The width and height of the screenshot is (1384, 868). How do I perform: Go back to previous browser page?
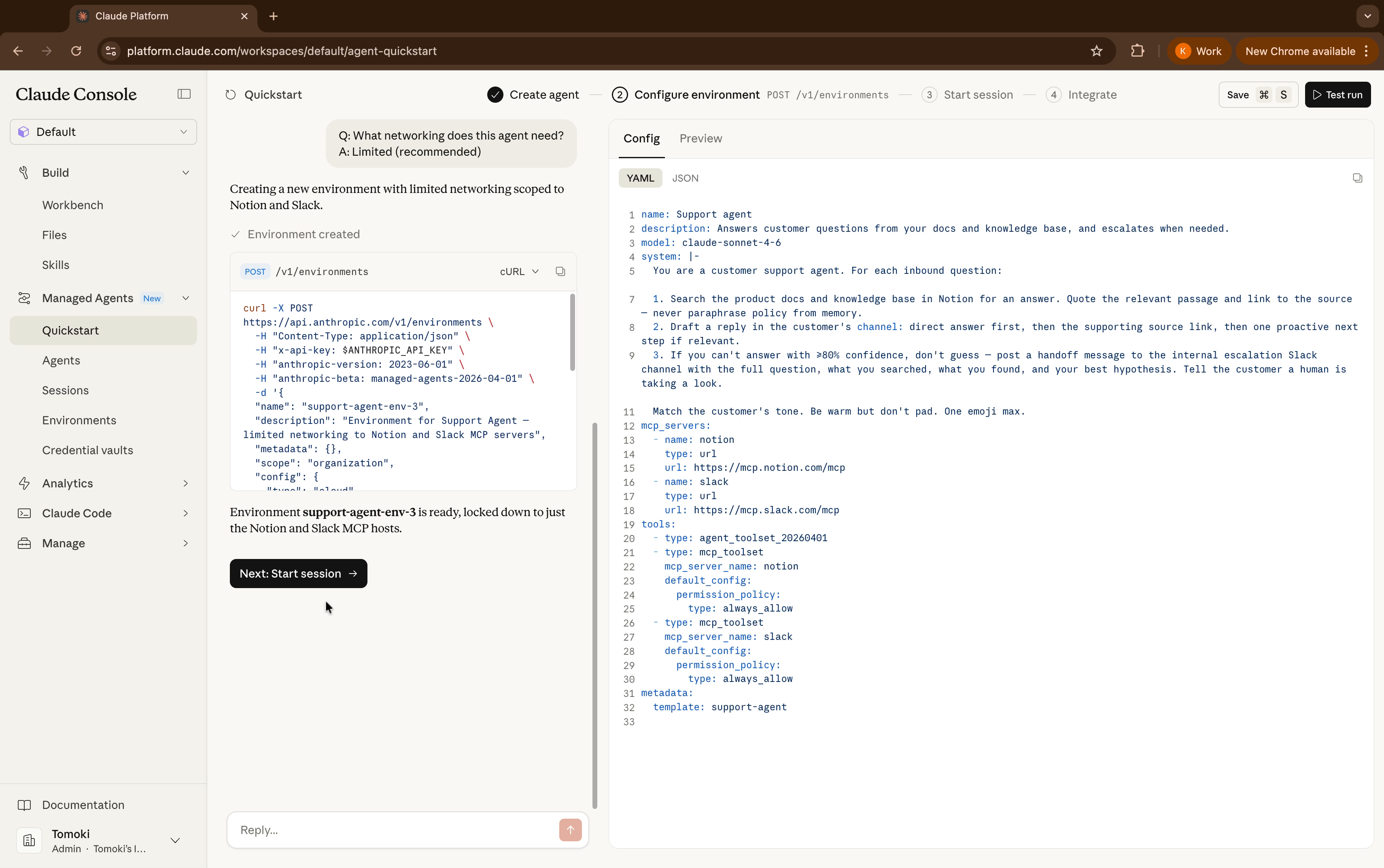(x=18, y=51)
